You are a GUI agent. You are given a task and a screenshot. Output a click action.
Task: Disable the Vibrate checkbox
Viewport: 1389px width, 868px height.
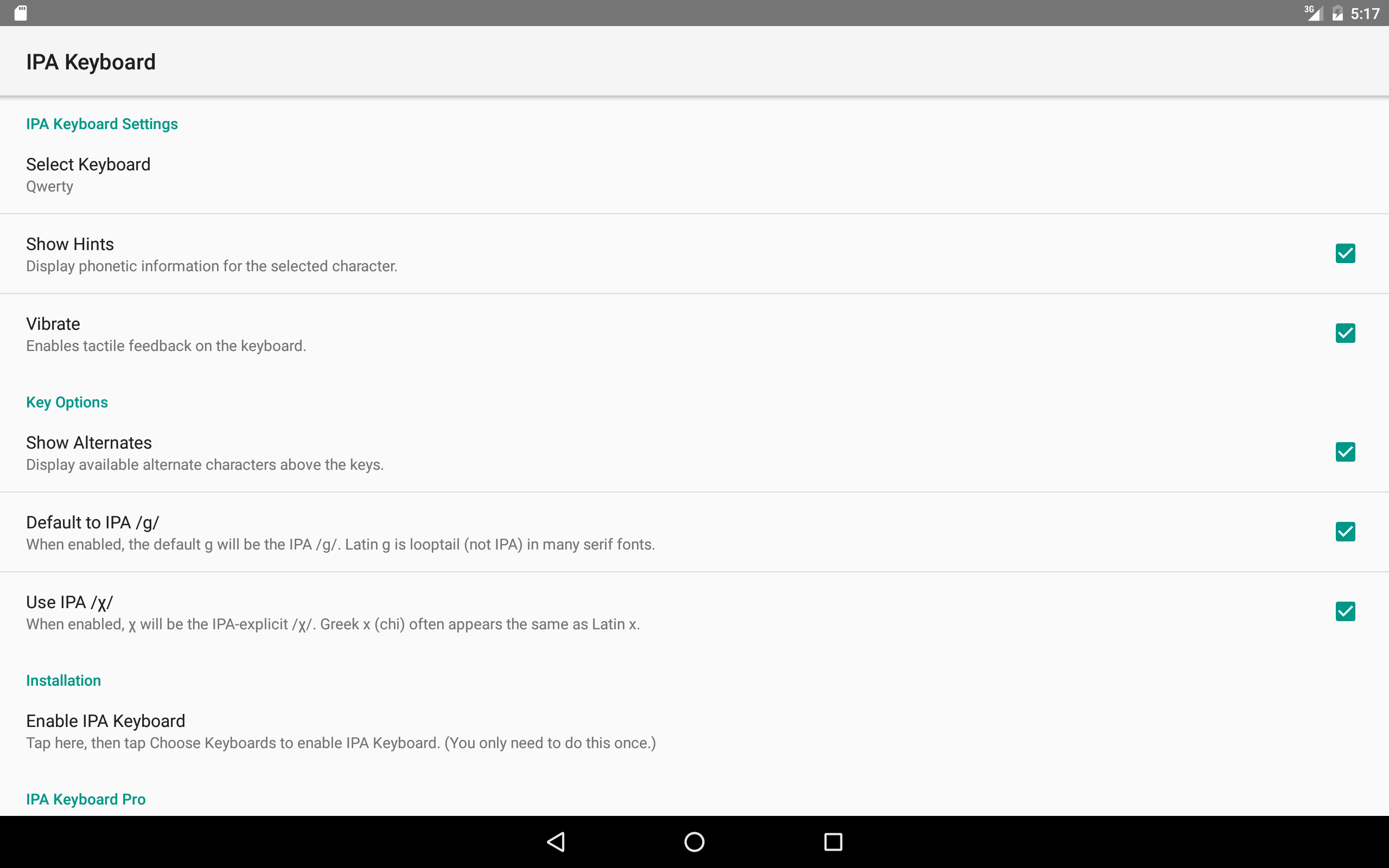point(1346,333)
